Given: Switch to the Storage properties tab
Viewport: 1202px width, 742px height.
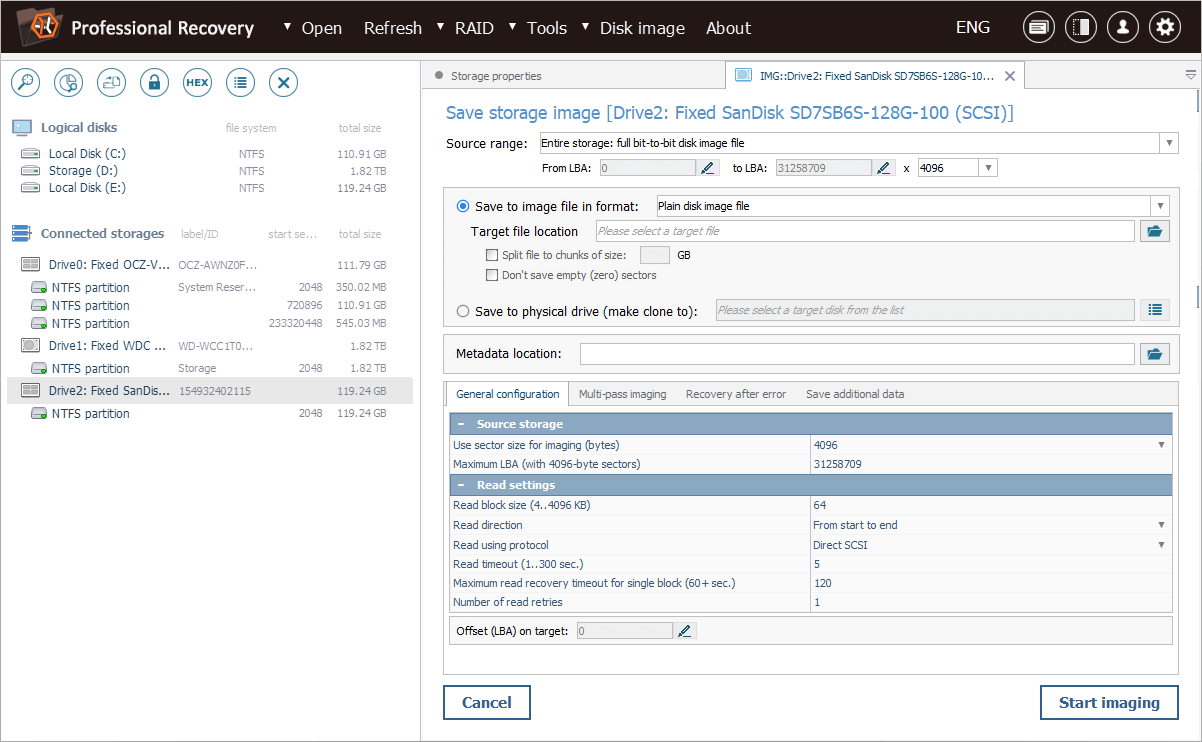Looking at the screenshot, I should [496, 76].
